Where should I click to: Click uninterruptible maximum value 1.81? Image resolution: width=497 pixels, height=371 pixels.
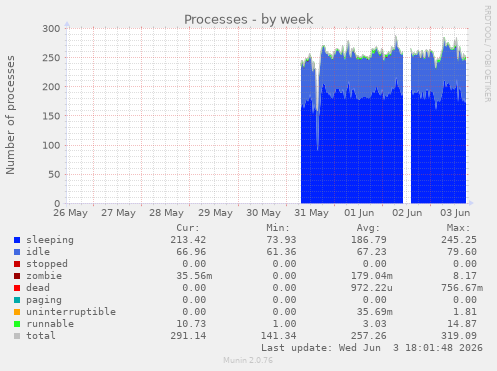click(x=465, y=312)
